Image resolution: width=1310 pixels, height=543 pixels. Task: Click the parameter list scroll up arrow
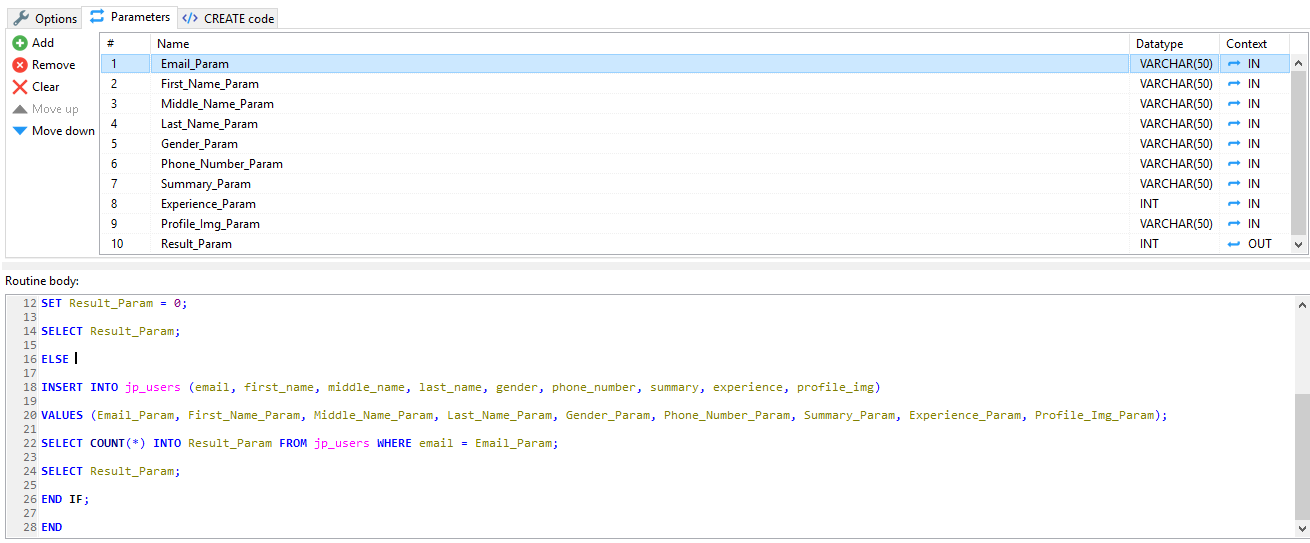[x=1299, y=64]
